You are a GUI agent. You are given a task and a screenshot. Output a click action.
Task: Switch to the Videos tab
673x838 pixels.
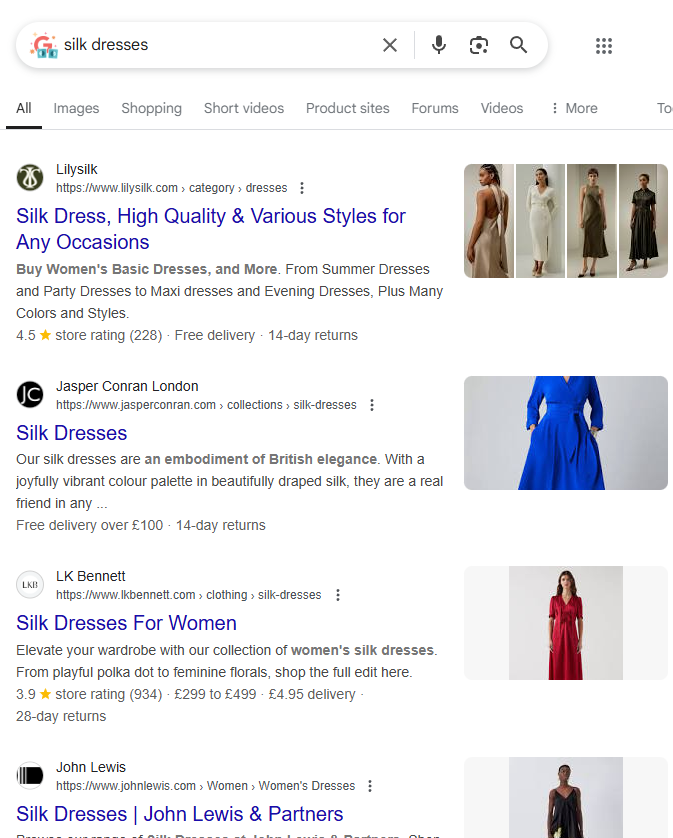pyautogui.click(x=502, y=108)
